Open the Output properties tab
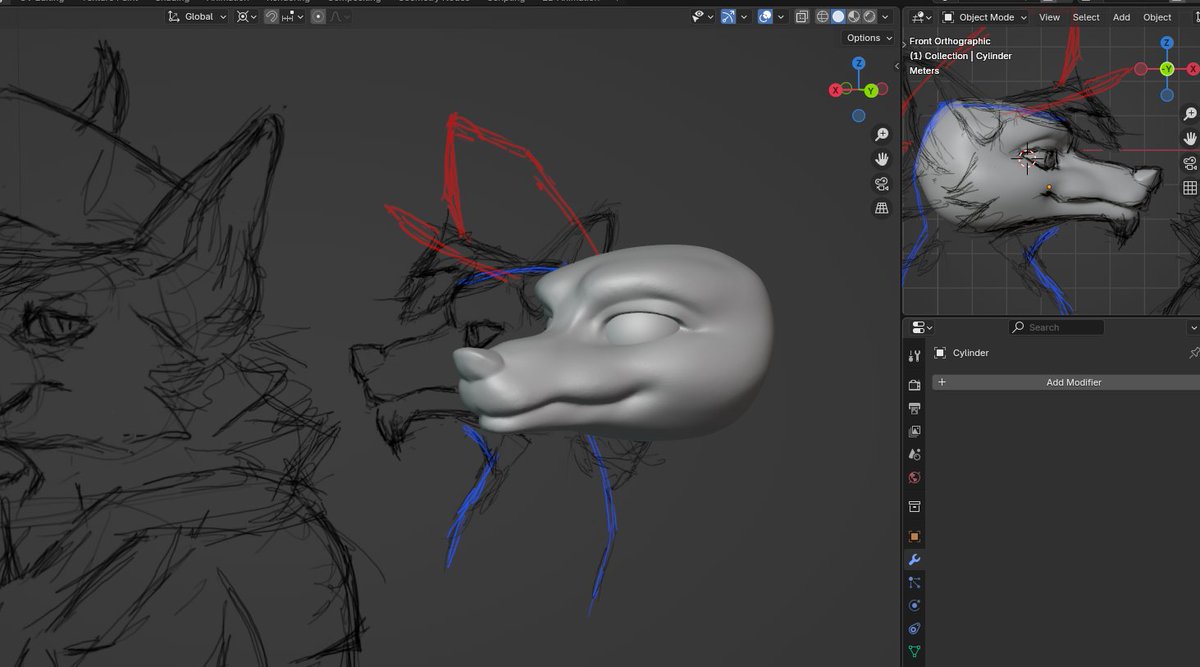This screenshot has height=667, width=1200. (x=914, y=408)
